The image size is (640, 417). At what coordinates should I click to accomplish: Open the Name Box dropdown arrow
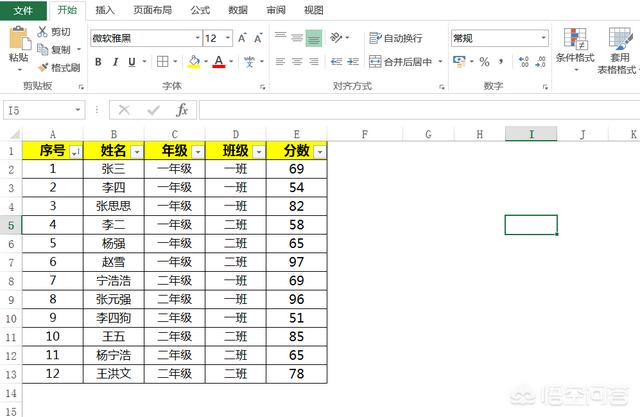click(78, 110)
